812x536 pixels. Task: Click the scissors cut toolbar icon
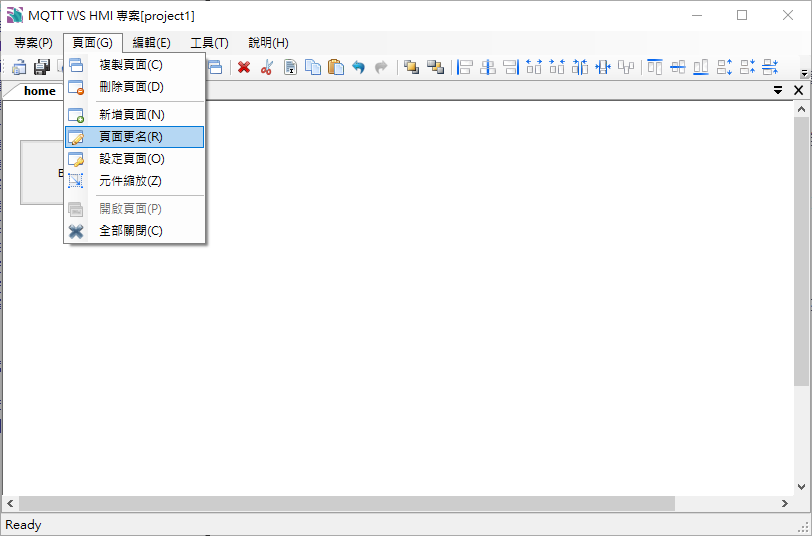pyautogui.click(x=267, y=67)
